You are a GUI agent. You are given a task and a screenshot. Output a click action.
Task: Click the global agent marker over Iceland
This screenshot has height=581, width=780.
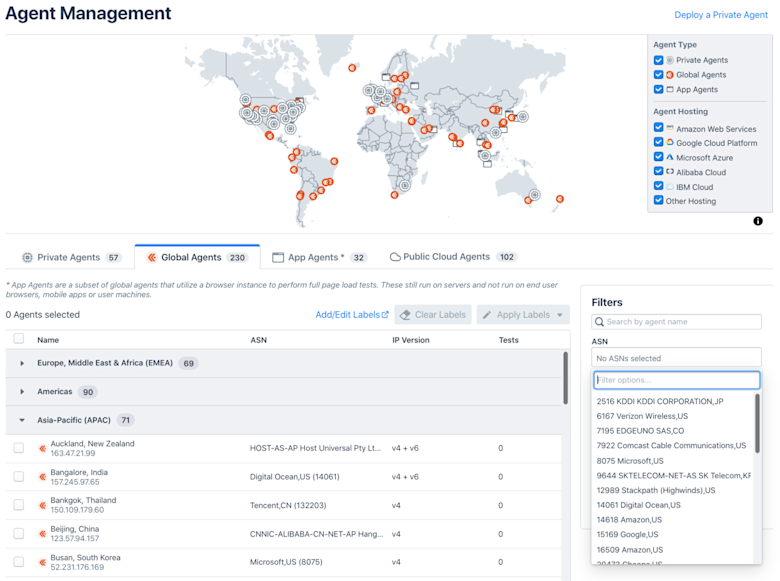(352, 68)
